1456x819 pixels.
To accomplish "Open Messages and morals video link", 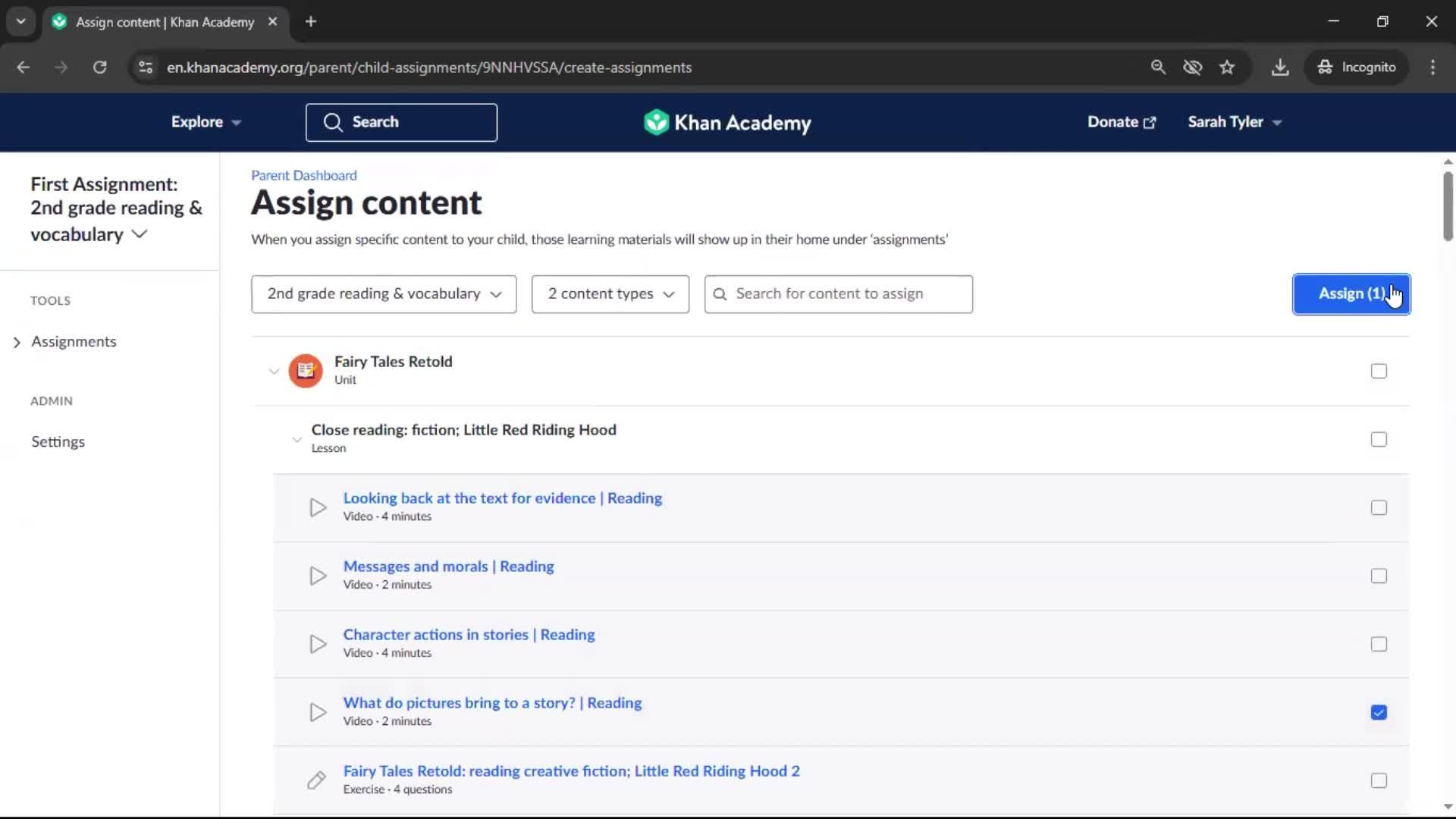I will tap(448, 566).
